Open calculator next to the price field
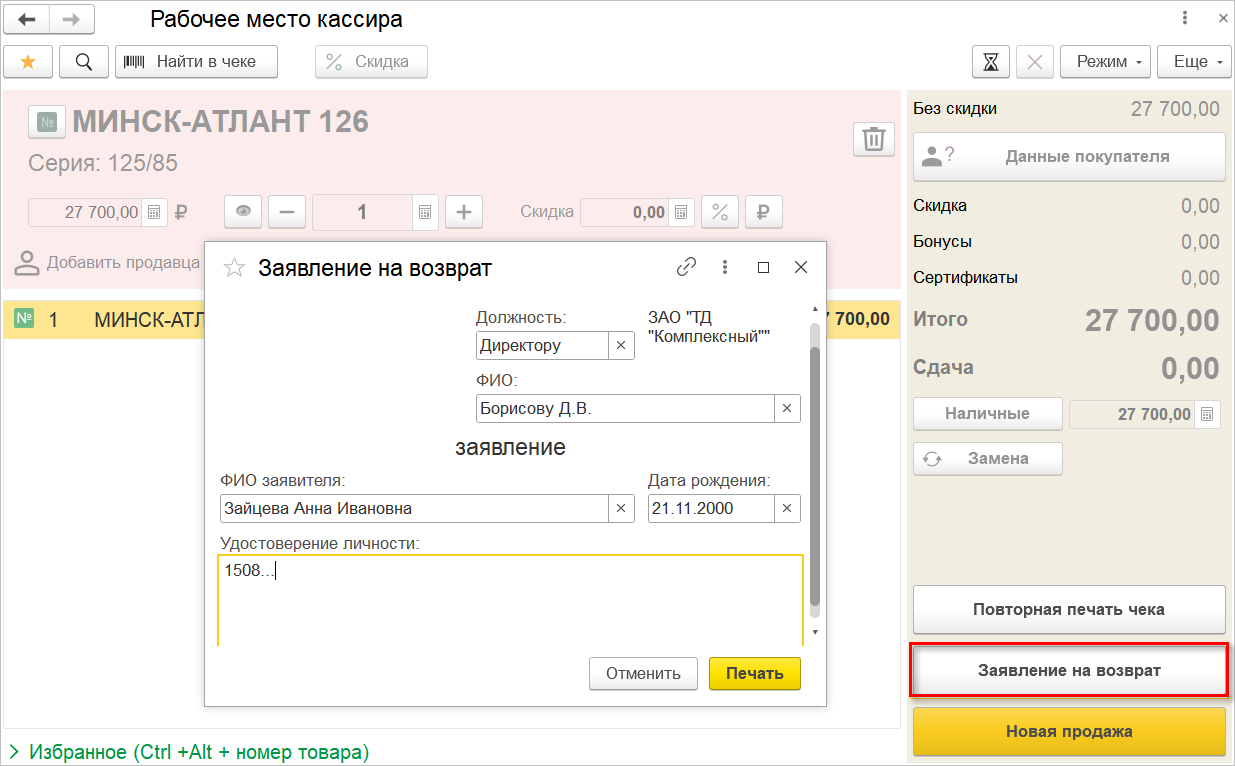This screenshot has height=766, width=1235. tap(154, 212)
